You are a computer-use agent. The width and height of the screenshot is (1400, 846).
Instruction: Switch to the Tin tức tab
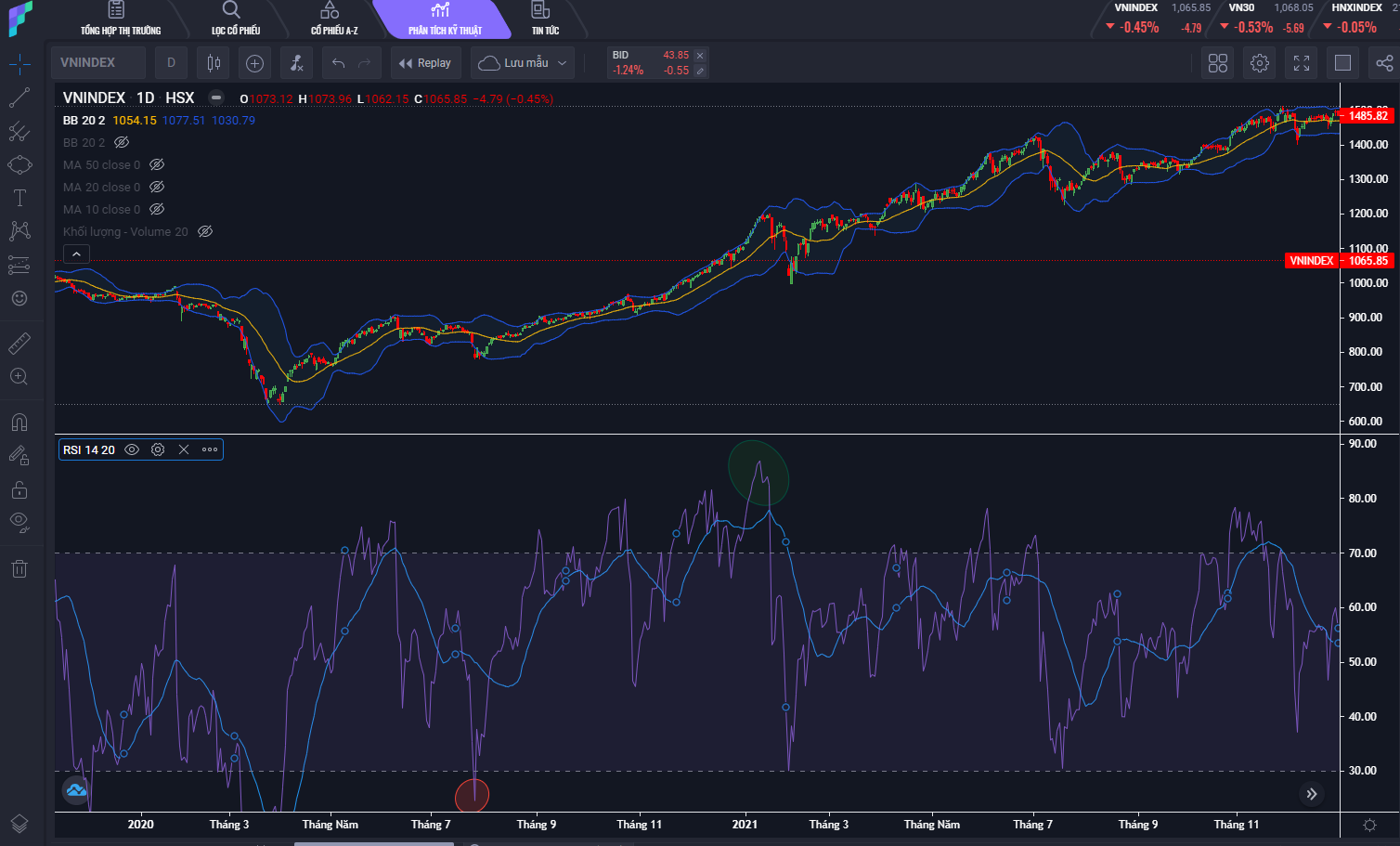(545, 19)
